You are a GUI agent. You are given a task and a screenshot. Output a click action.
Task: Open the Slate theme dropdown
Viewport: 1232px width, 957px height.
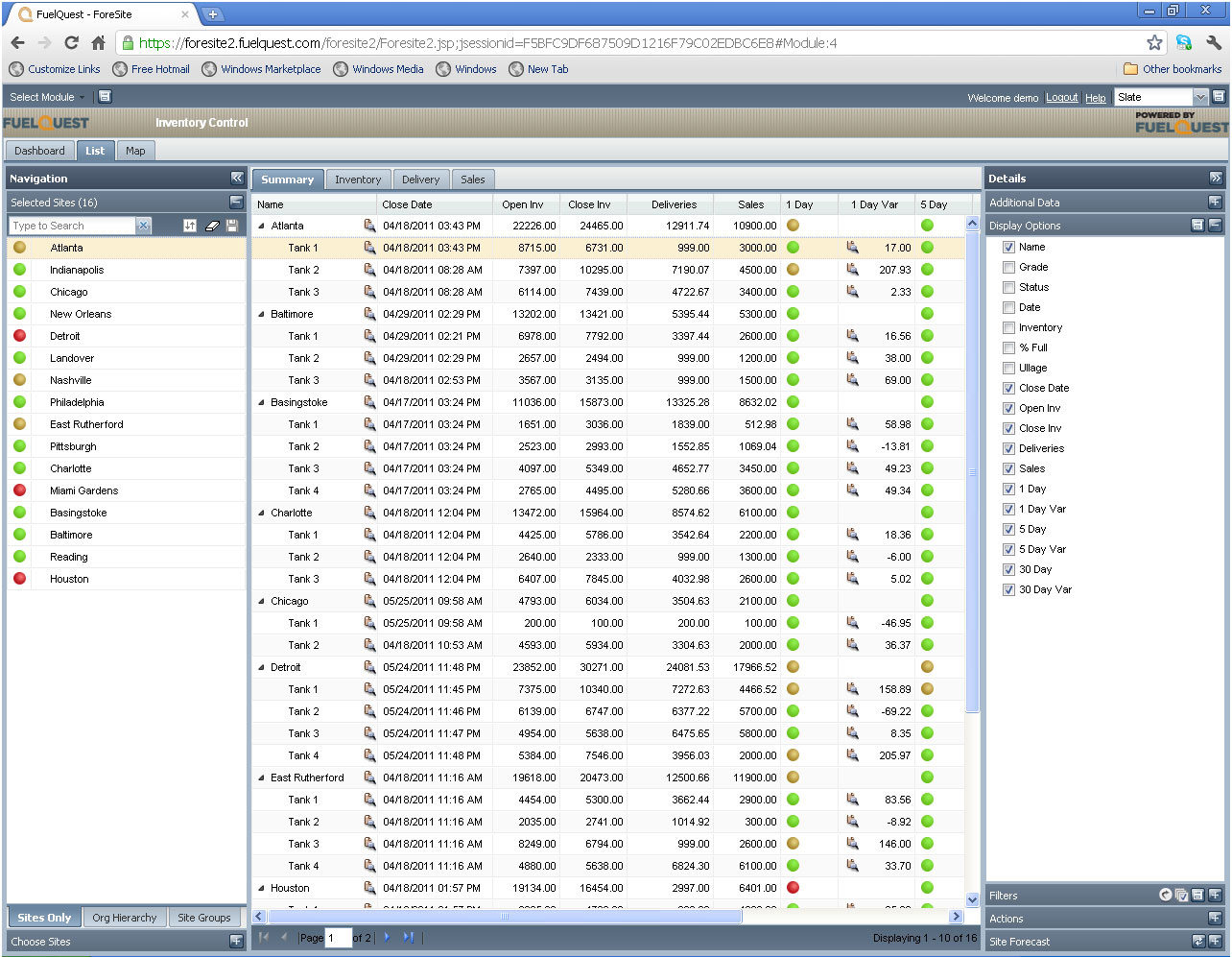(x=1199, y=97)
